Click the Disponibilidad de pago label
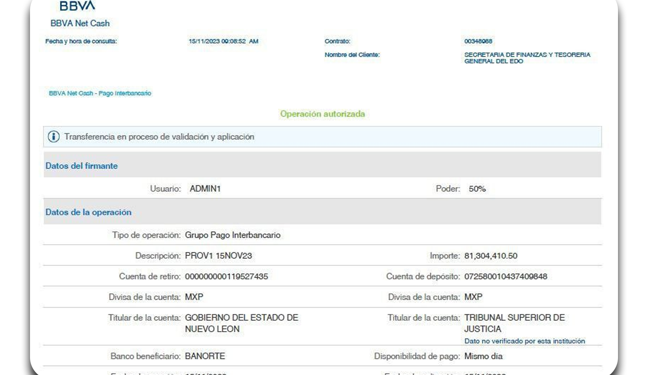Image resolution: width=652 pixels, height=375 pixels. point(417,356)
